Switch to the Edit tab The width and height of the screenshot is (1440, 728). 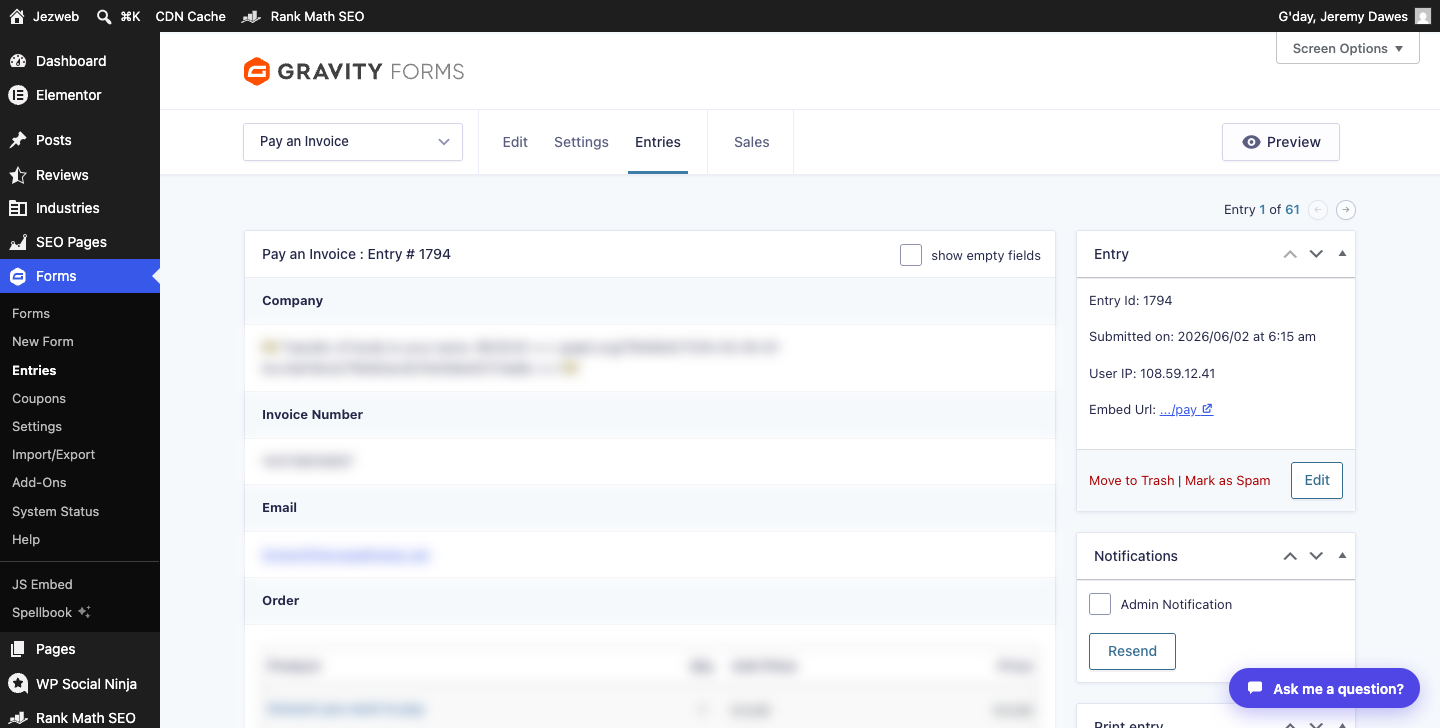tap(515, 142)
